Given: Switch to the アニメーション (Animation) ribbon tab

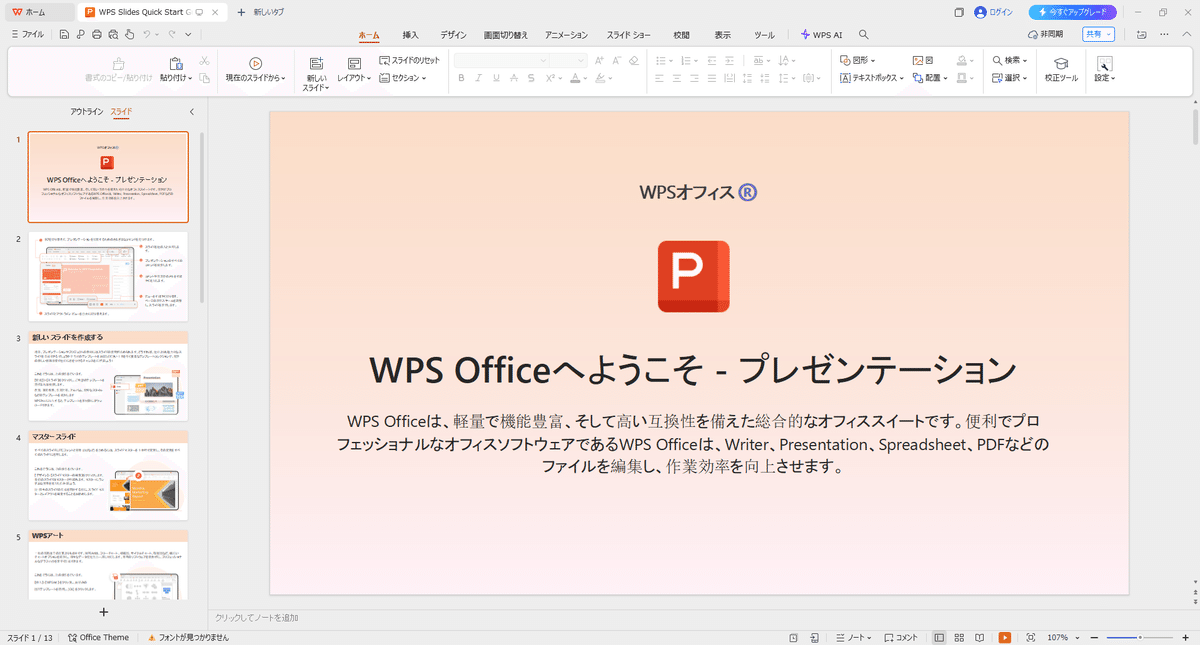Looking at the screenshot, I should click(566, 33).
